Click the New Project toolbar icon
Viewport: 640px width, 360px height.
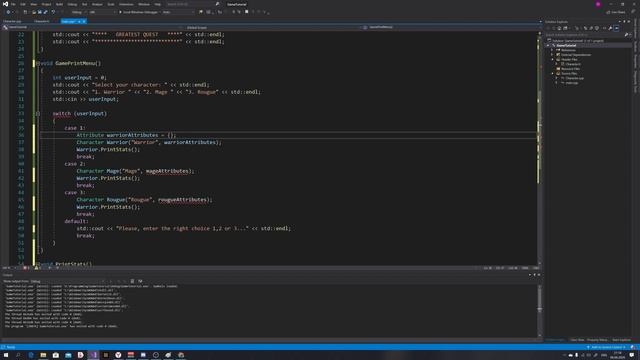[25, 12]
